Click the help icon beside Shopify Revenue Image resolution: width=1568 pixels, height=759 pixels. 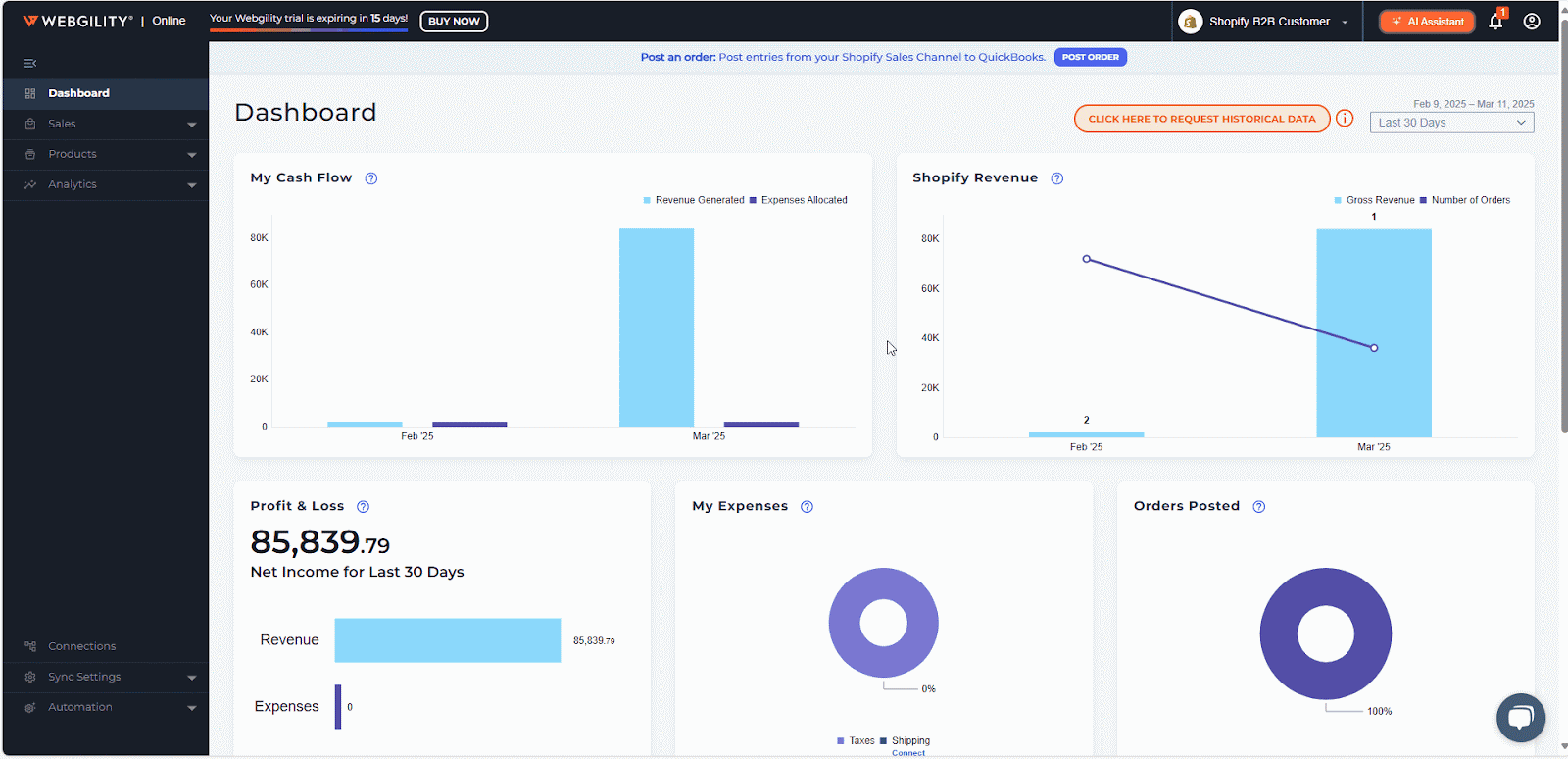coord(1057,178)
